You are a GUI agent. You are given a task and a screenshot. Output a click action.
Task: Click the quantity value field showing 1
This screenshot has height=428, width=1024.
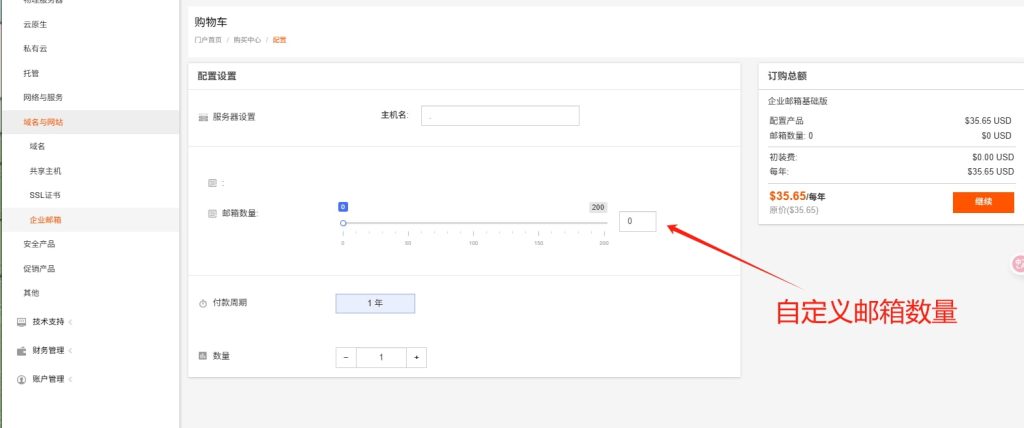pyautogui.click(x=381, y=357)
